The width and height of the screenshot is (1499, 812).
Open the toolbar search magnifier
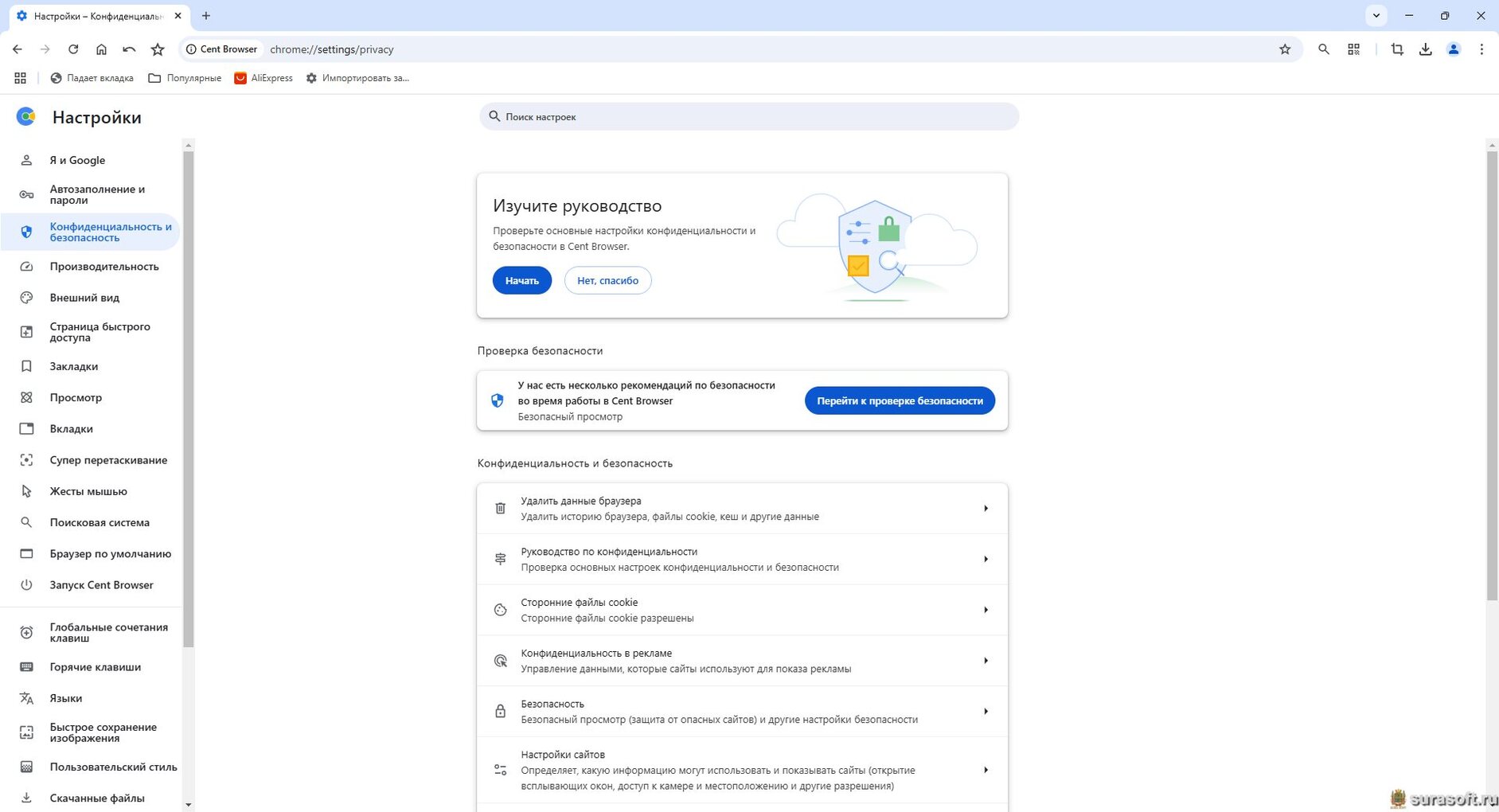1324,49
